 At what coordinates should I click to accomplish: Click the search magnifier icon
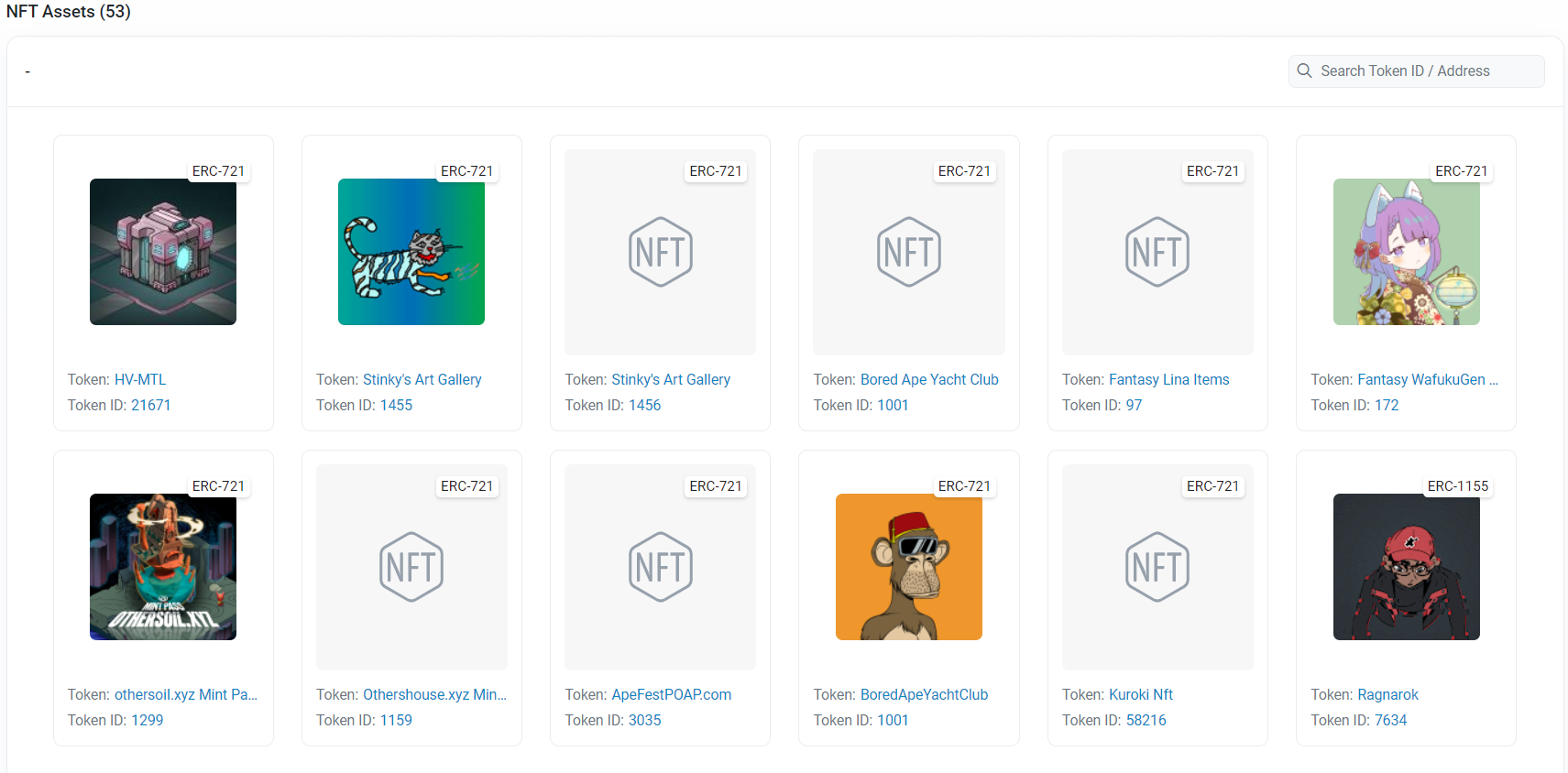(x=1304, y=71)
